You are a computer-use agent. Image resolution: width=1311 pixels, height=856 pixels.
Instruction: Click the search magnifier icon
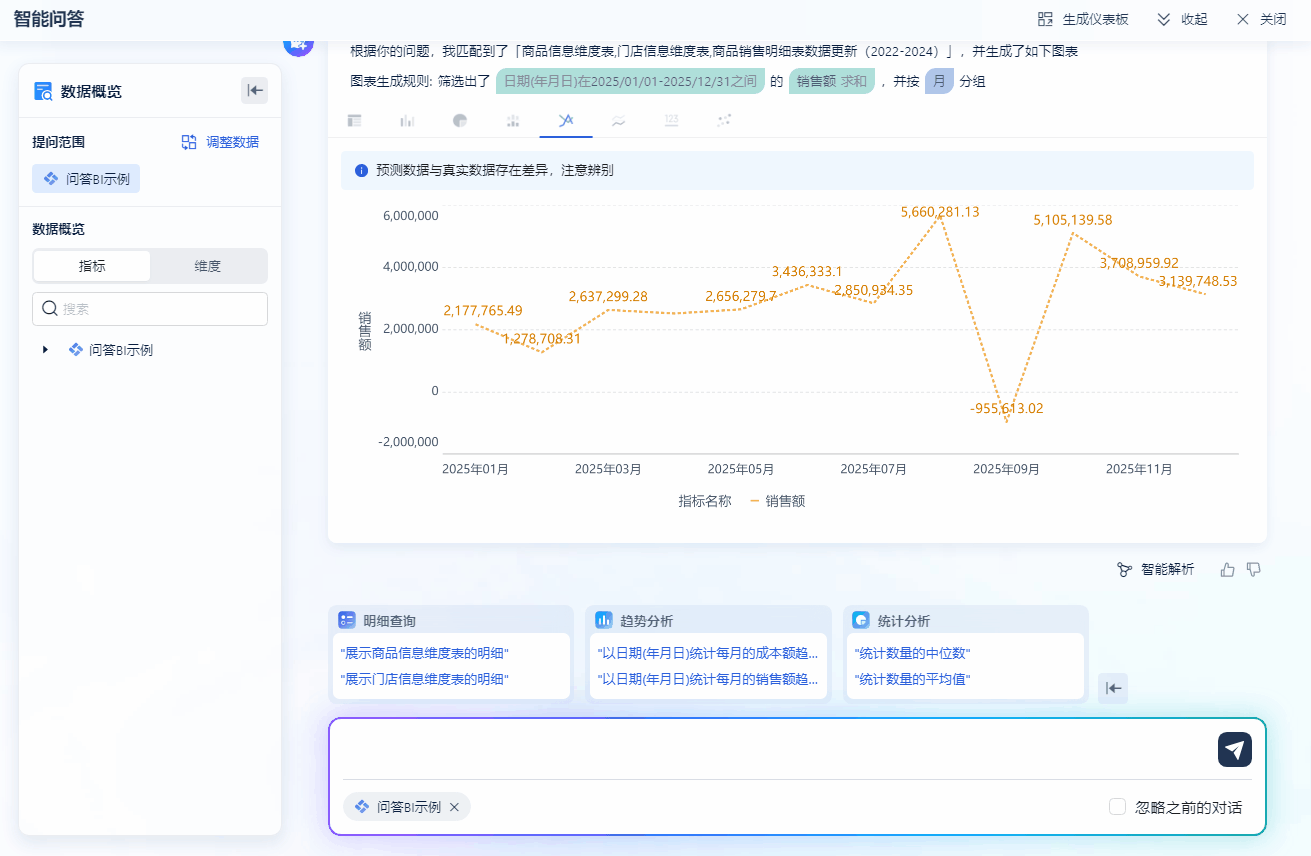[x=49, y=309]
